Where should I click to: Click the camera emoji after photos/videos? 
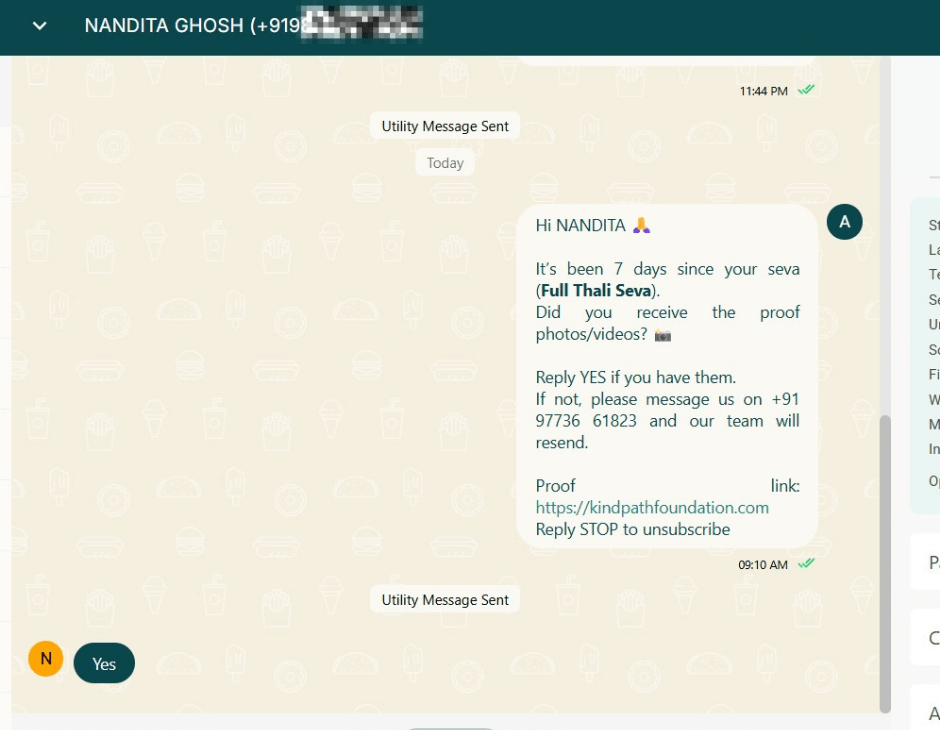coord(663,335)
